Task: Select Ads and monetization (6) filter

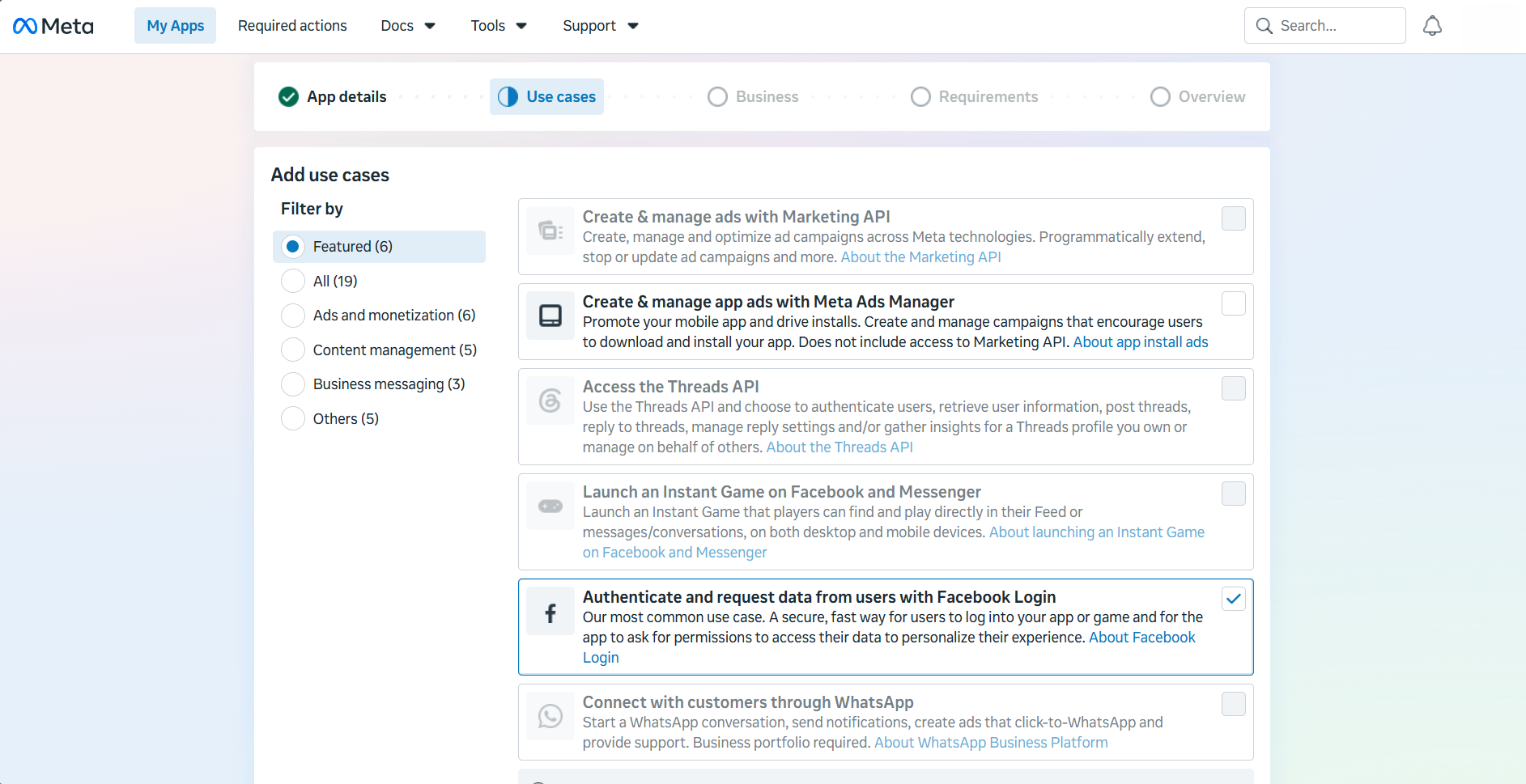Action: (378, 316)
